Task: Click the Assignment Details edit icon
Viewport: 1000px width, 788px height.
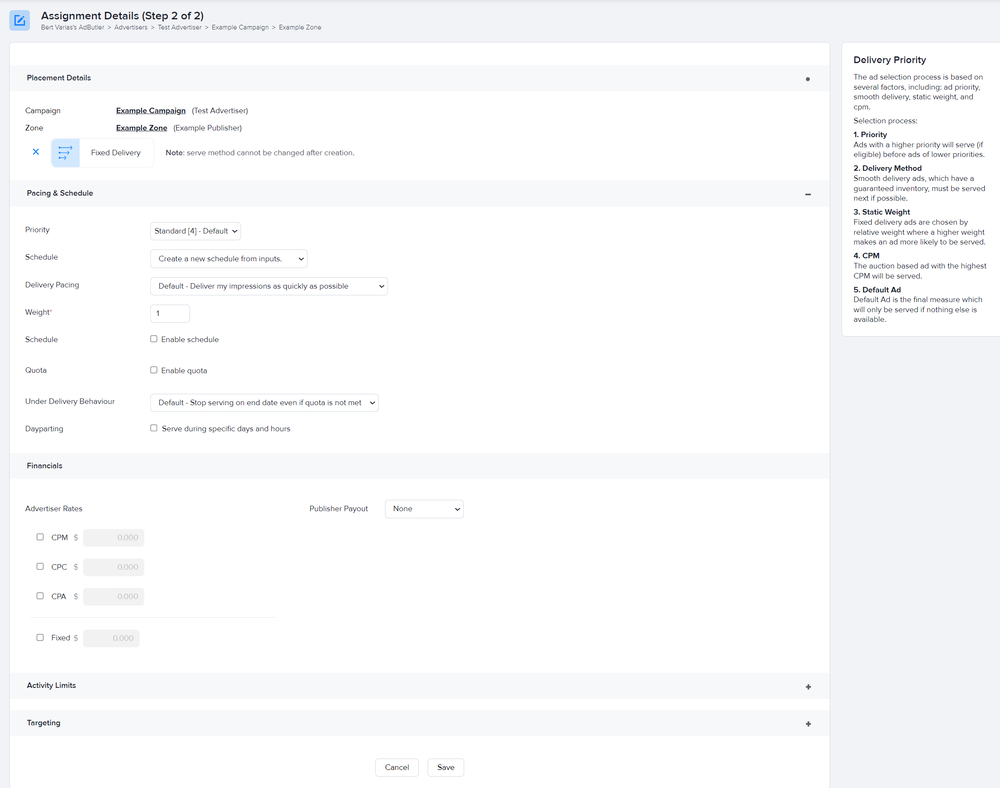Action: pos(20,20)
